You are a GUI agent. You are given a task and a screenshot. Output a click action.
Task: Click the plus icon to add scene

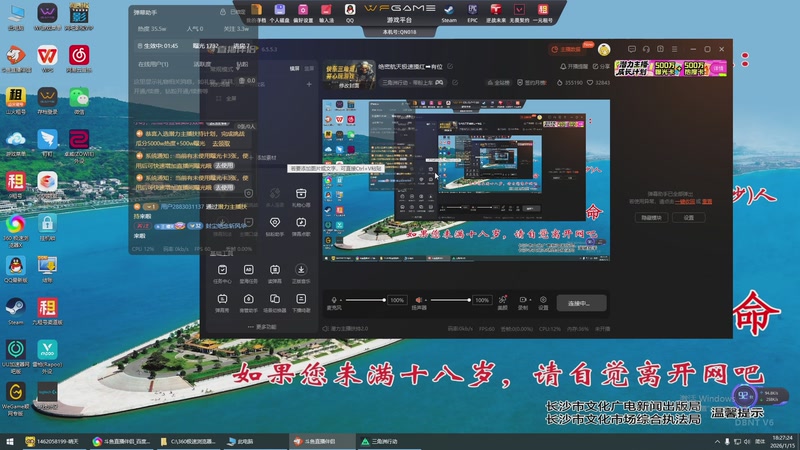(x=309, y=84)
